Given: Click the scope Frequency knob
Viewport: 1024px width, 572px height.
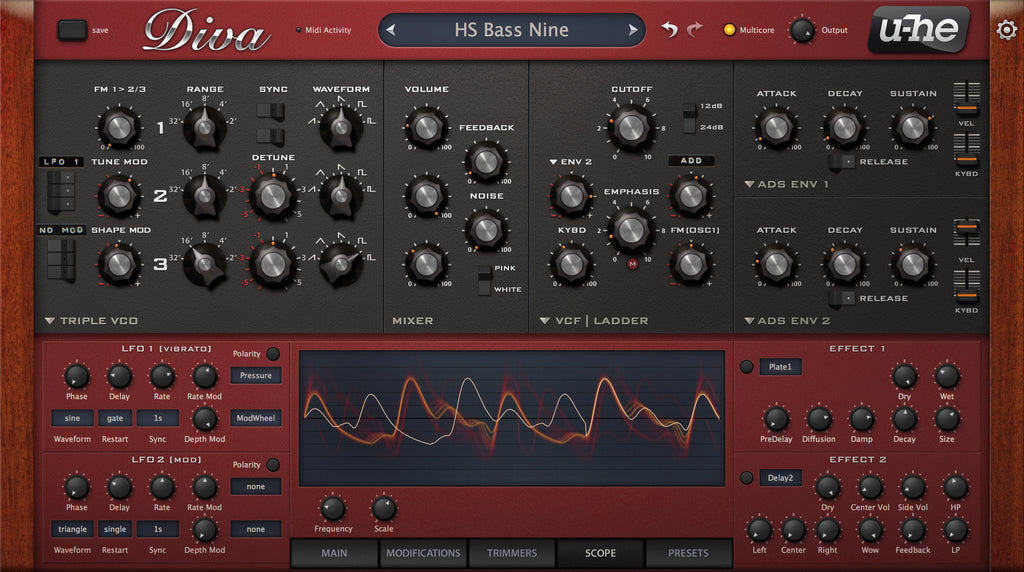Looking at the screenshot, I should pyautogui.click(x=332, y=509).
